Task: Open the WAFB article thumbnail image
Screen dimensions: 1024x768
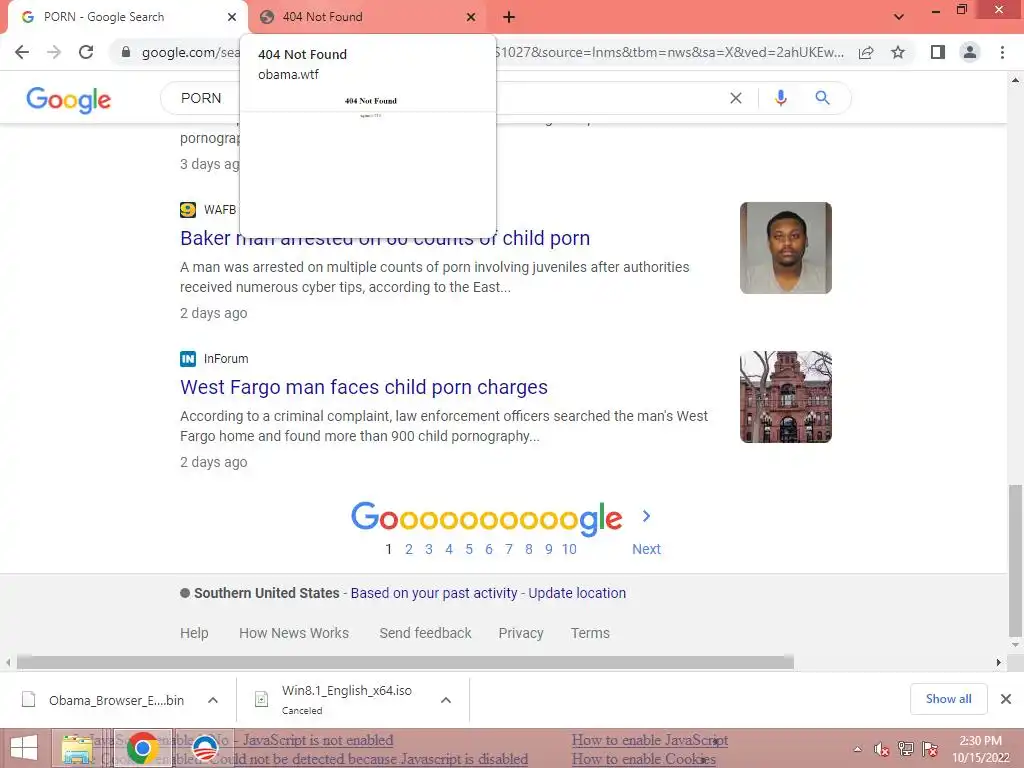Action: (786, 248)
